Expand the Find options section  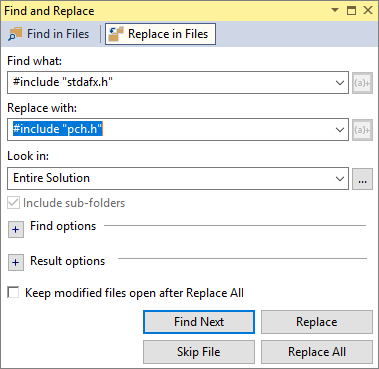pyautogui.click(x=16, y=229)
